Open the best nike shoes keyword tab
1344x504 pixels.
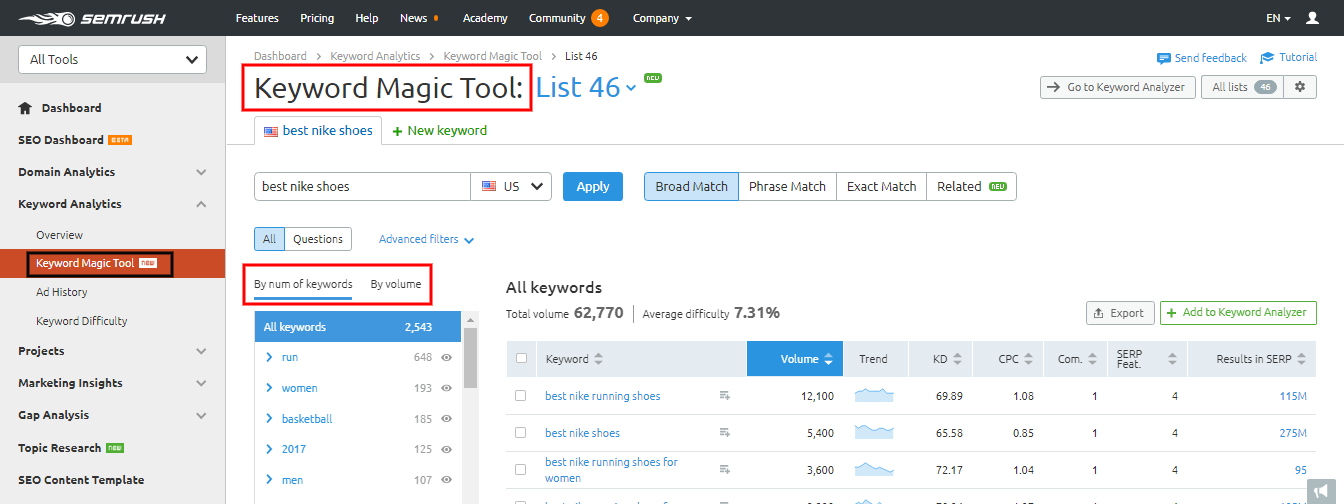[x=318, y=130]
